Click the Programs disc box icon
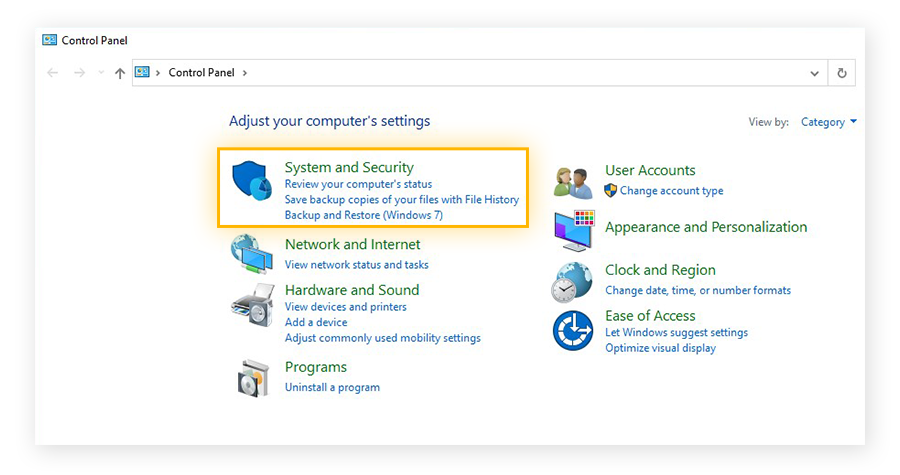 click(x=252, y=376)
